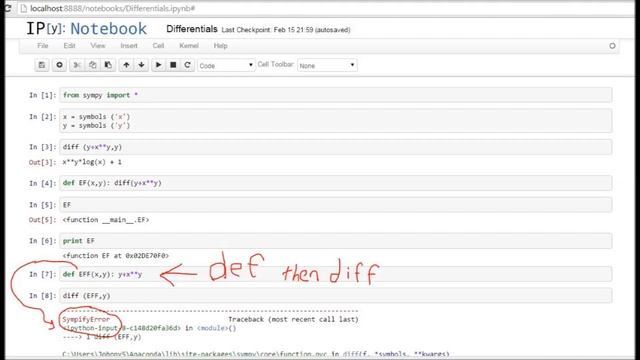The width and height of the screenshot is (640, 360).
Task: Click the SympifyError text in traceback
Action: click(86, 319)
